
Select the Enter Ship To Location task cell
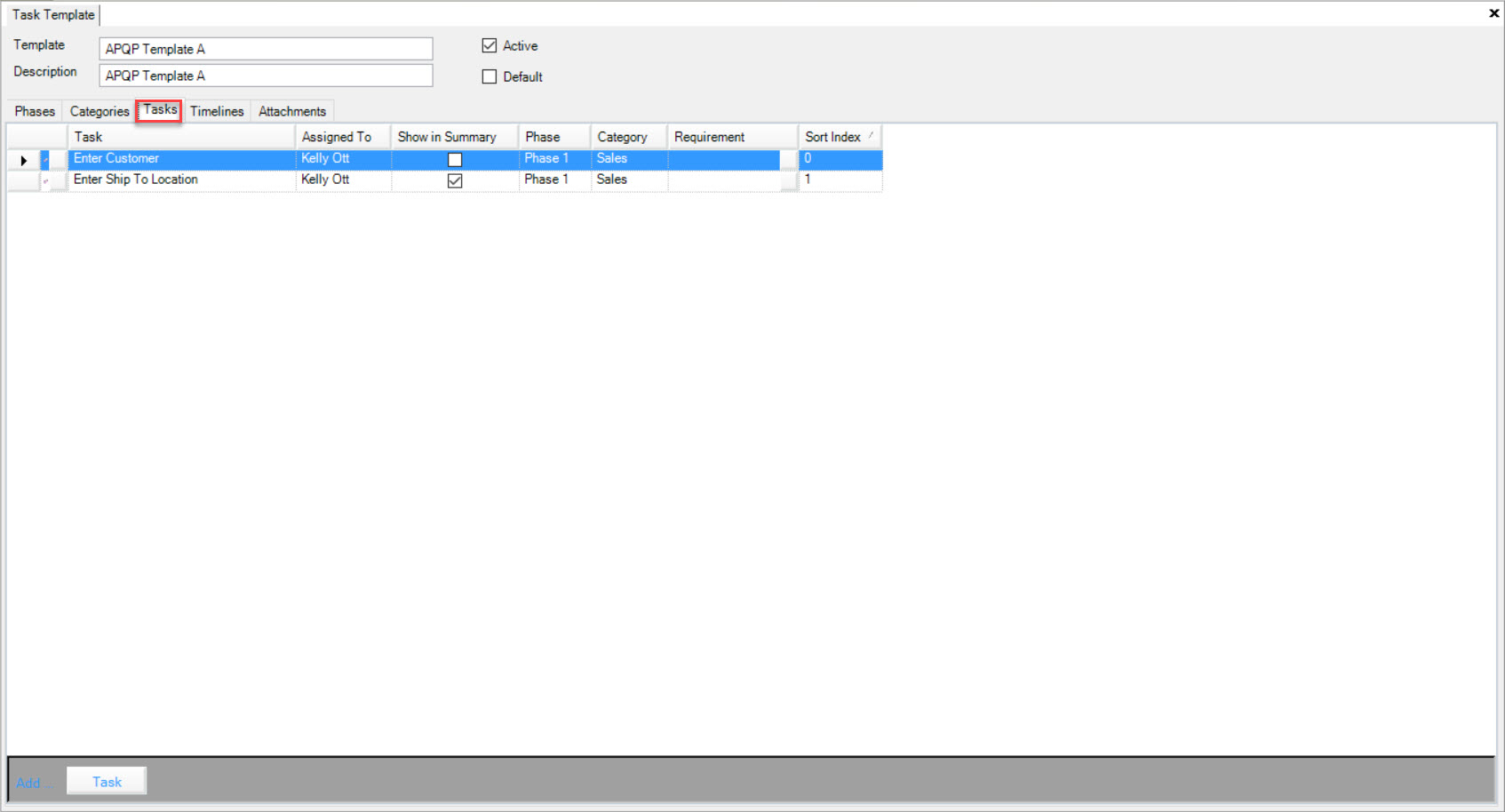click(x=181, y=179)
